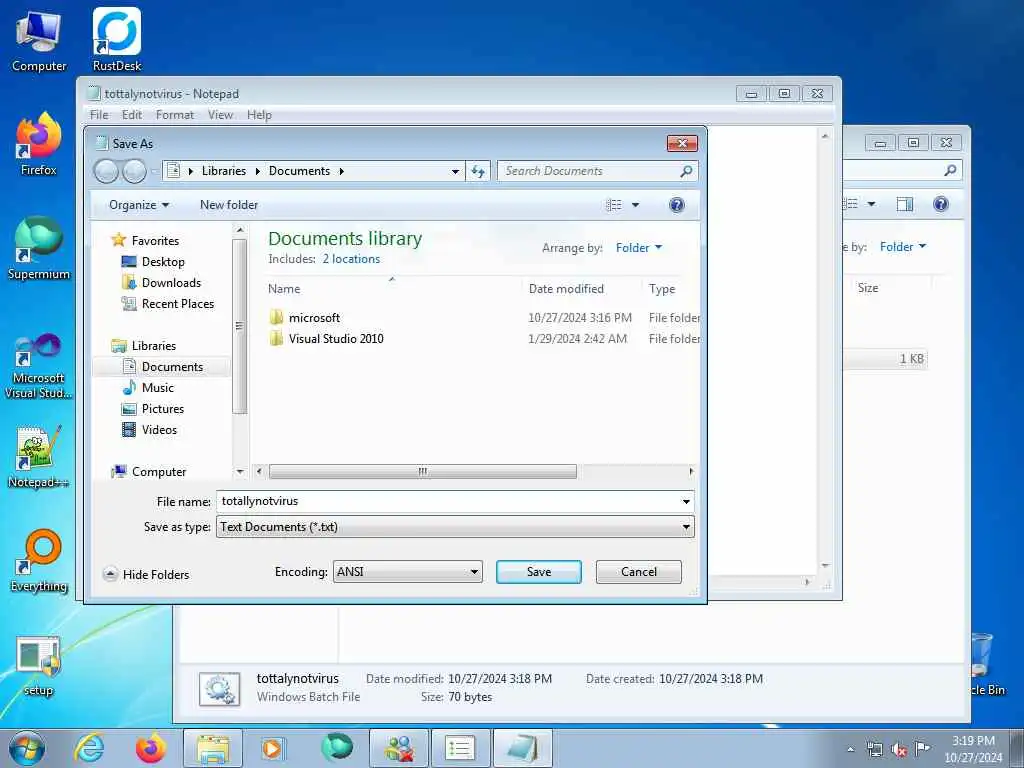Select the Notepad++ desktop shortcut
Screen dimensions: 1024x768
tap(39, 457)
